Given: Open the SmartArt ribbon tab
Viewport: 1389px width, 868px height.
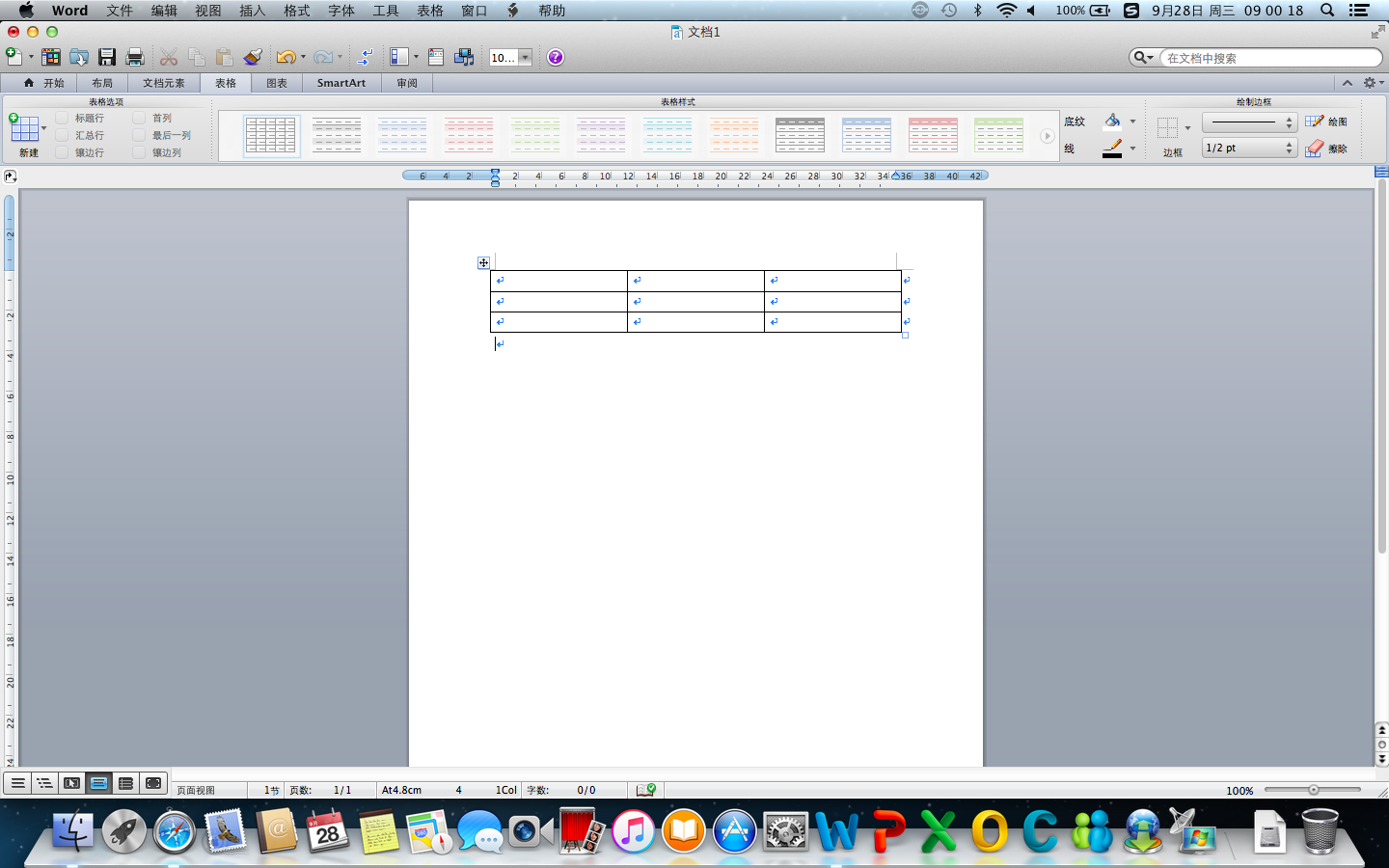Looking at the screenshot, I should tap(341, 83).
